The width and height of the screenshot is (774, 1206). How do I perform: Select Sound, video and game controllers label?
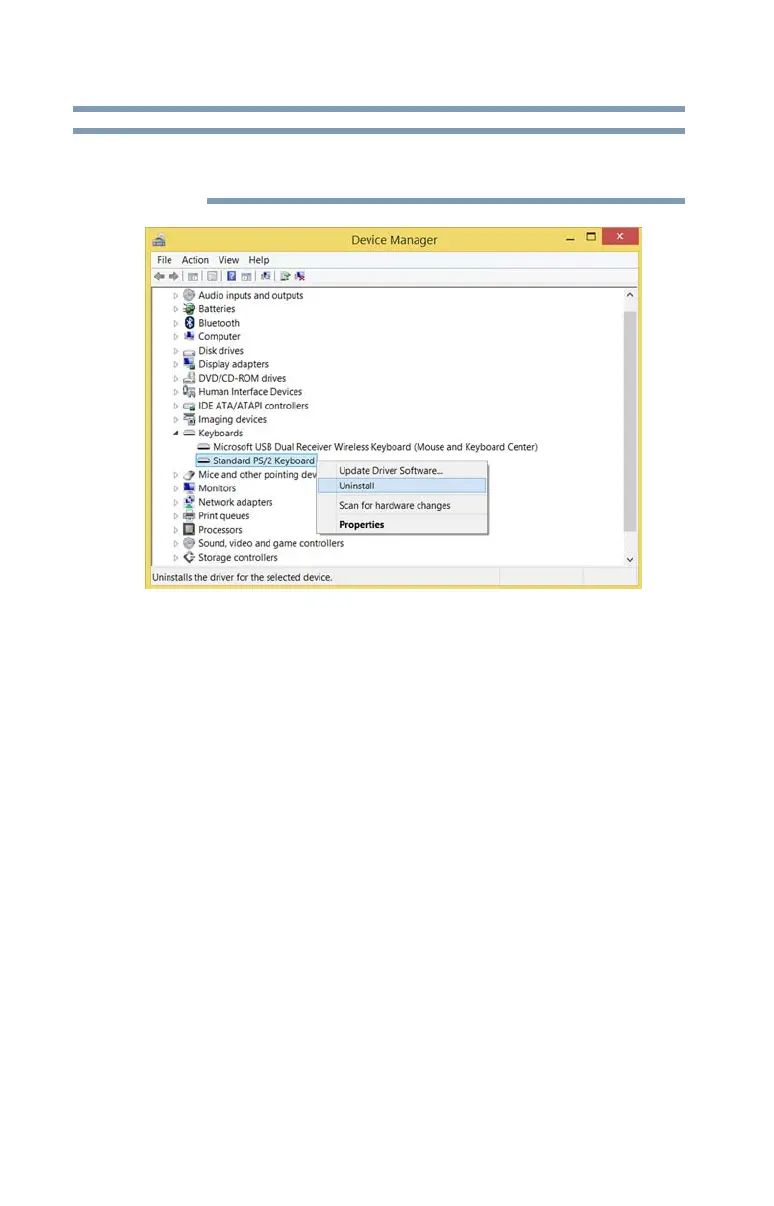pos(271,544)
